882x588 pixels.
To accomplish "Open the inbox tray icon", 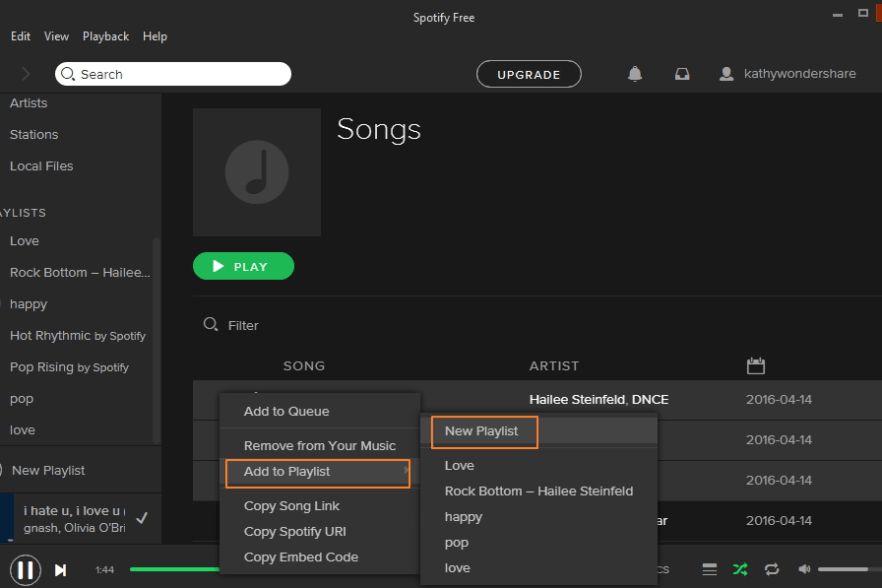I will (682, 74).
